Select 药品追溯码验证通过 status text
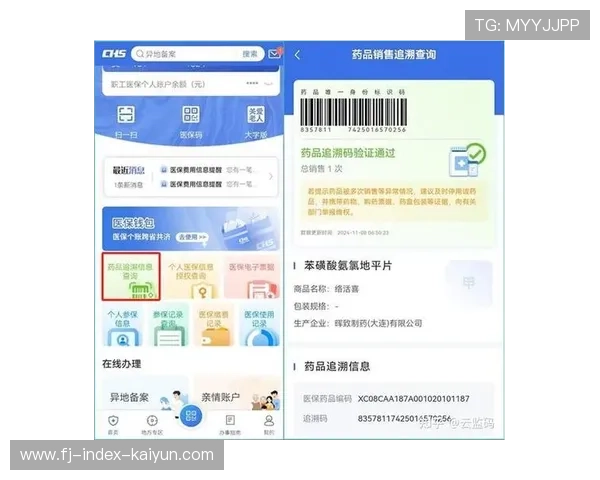600x480 pixels. 348,153
